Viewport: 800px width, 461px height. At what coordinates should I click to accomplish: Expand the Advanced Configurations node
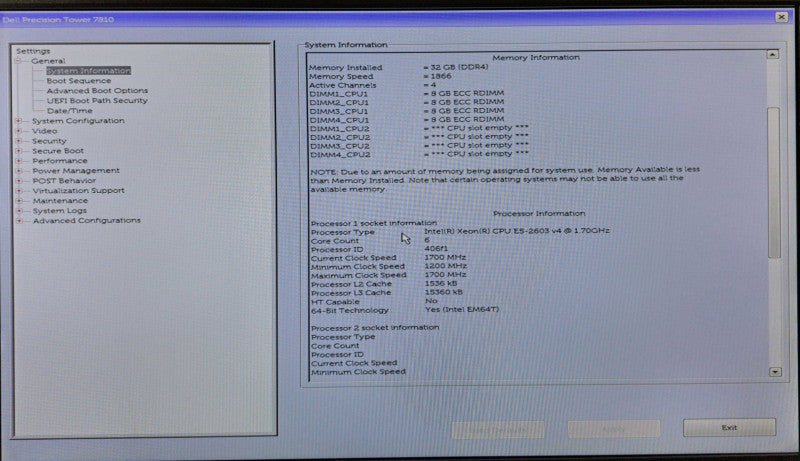point(19,221)
